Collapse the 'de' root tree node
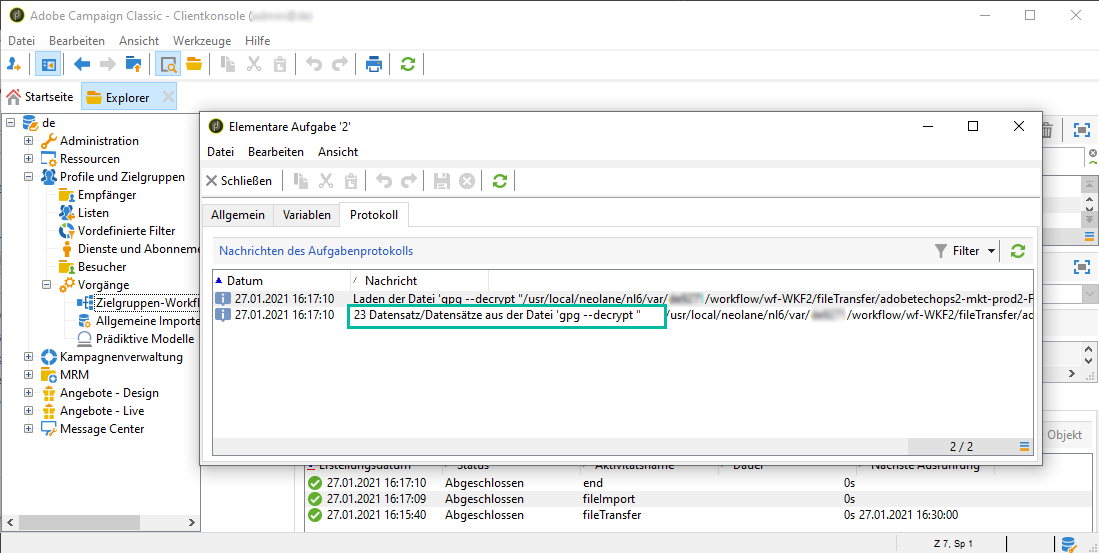Viewport: 1099px width, 553px height. pos(10,123)
